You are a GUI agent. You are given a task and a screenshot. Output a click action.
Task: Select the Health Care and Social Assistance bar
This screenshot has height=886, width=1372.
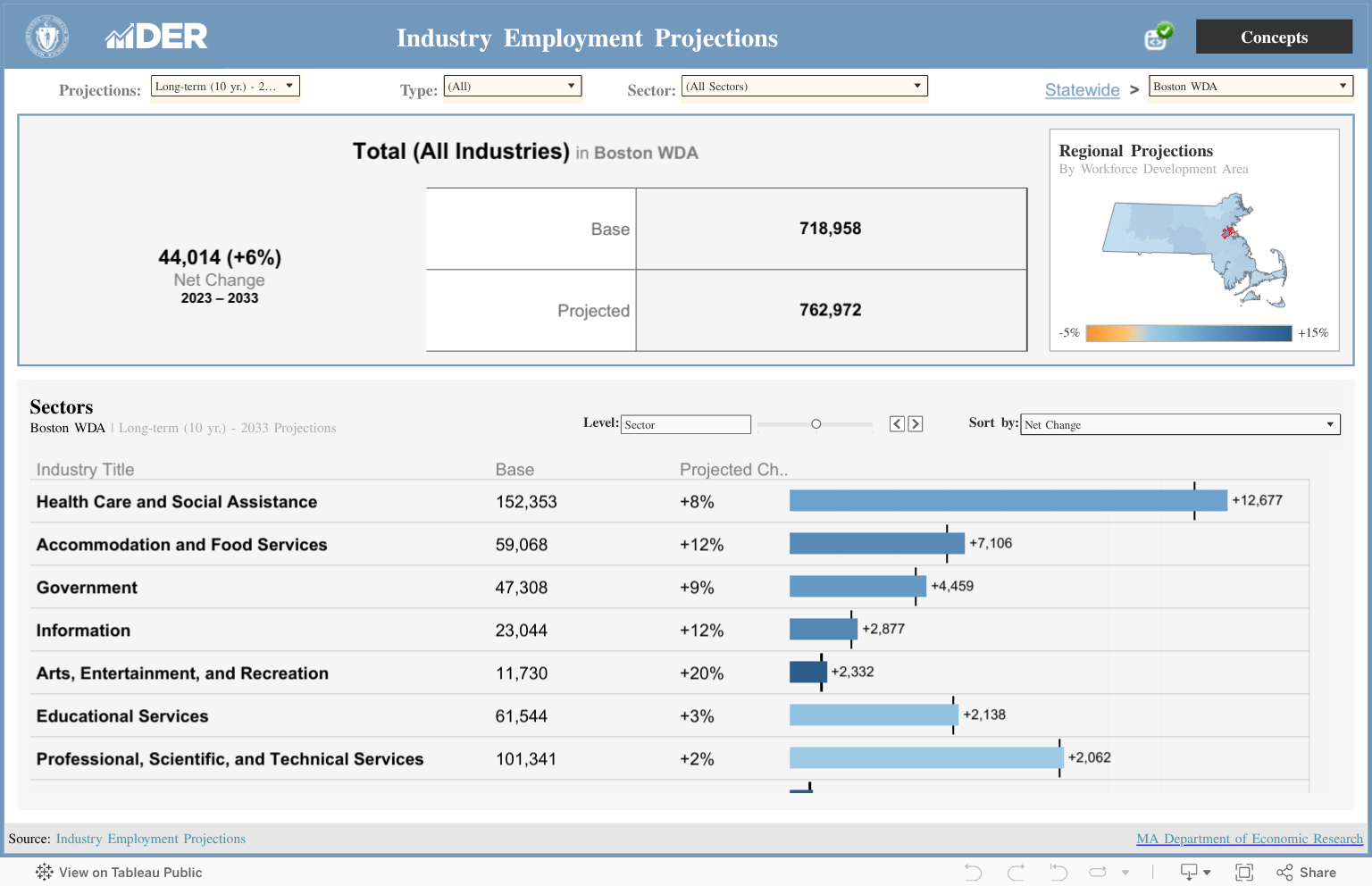[1008, 501]
